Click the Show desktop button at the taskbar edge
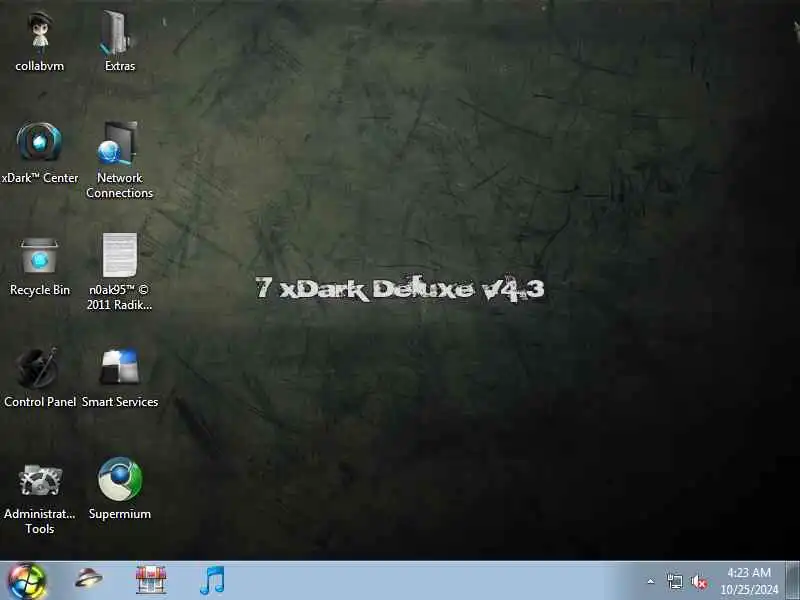Screen dimensions: 800x600 (x=792, y=581)
